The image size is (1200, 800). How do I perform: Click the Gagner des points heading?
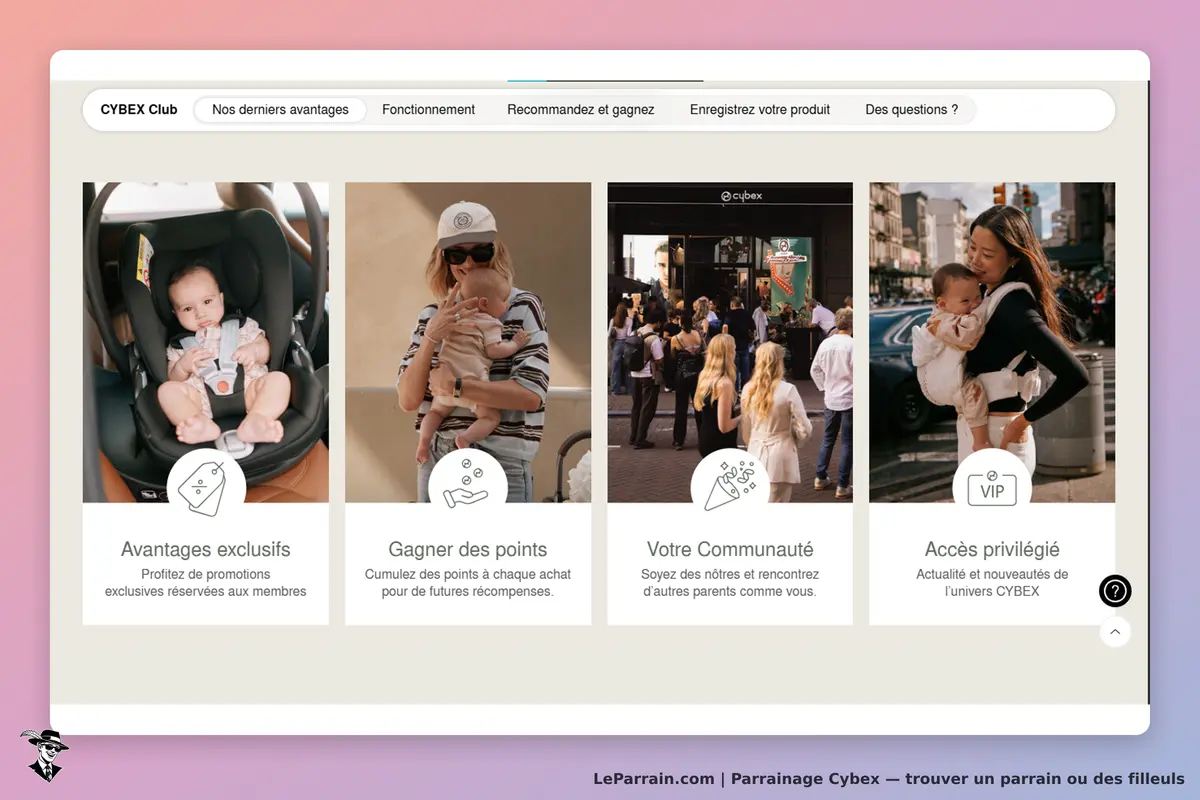pyautogui.click(x=468, y=549)
